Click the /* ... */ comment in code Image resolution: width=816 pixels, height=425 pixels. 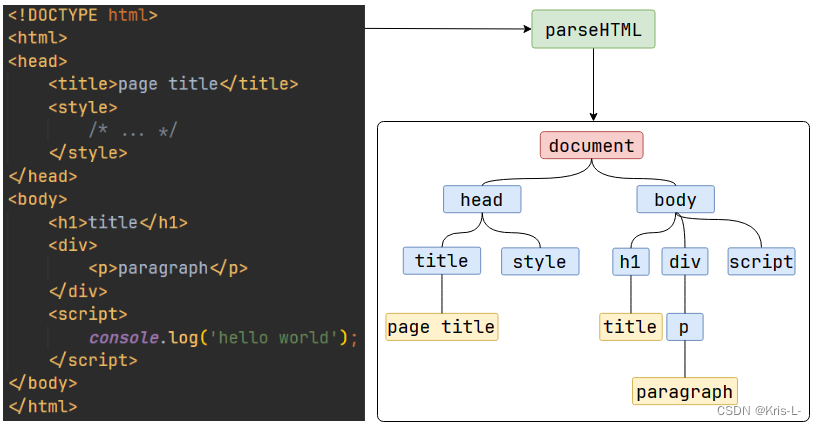point(133,131)
